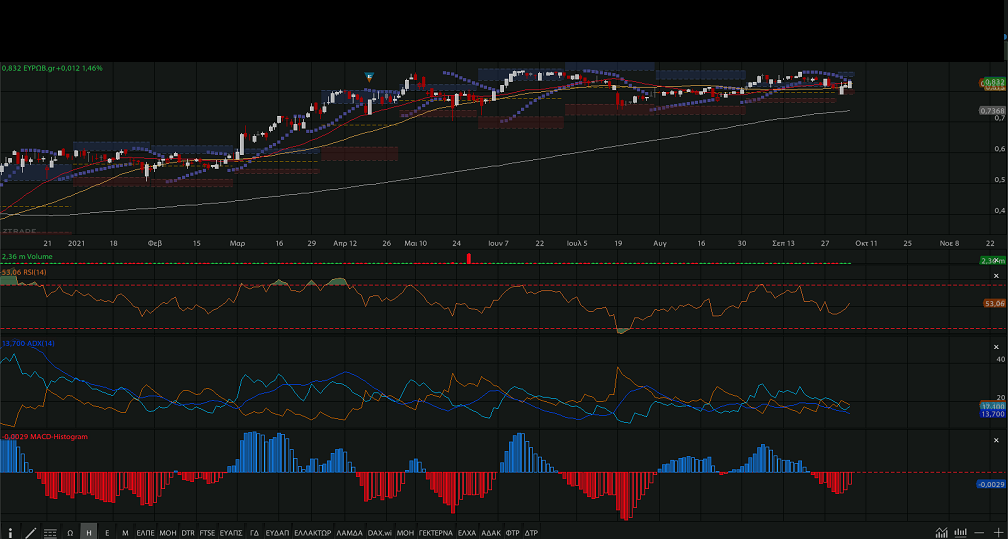Select the Ω timeframe button
The width and height of the screenshot is (1008, 539).
pyautogui.click(x=70, y=533)
